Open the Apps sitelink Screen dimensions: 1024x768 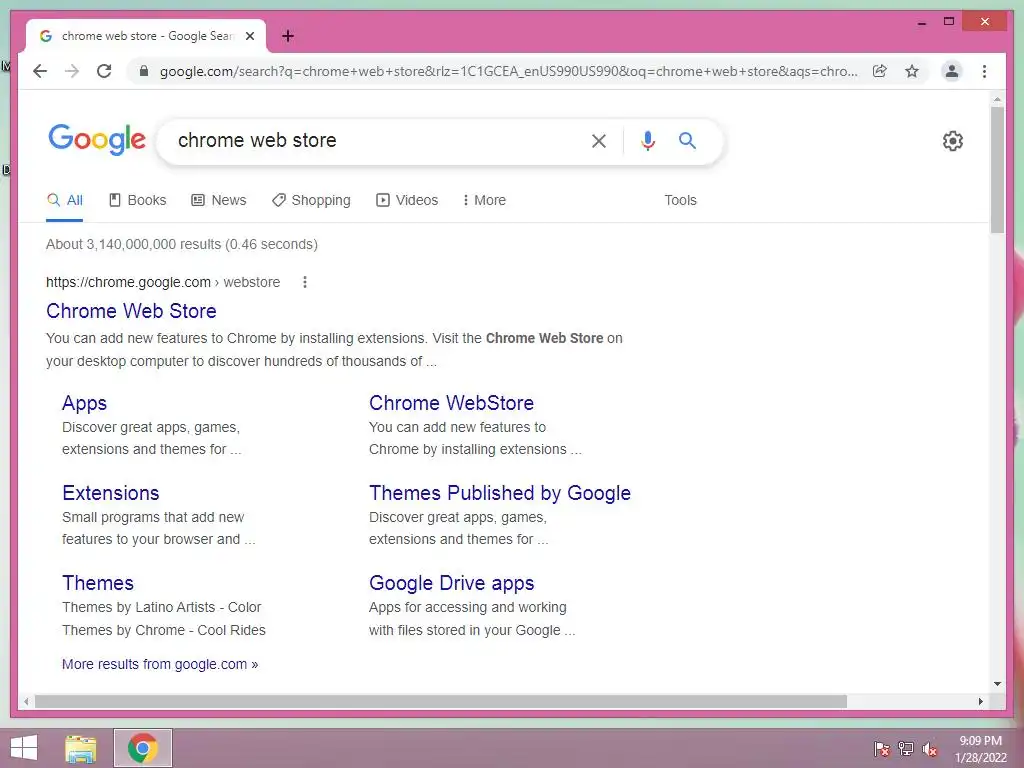(x=84, y=403)
